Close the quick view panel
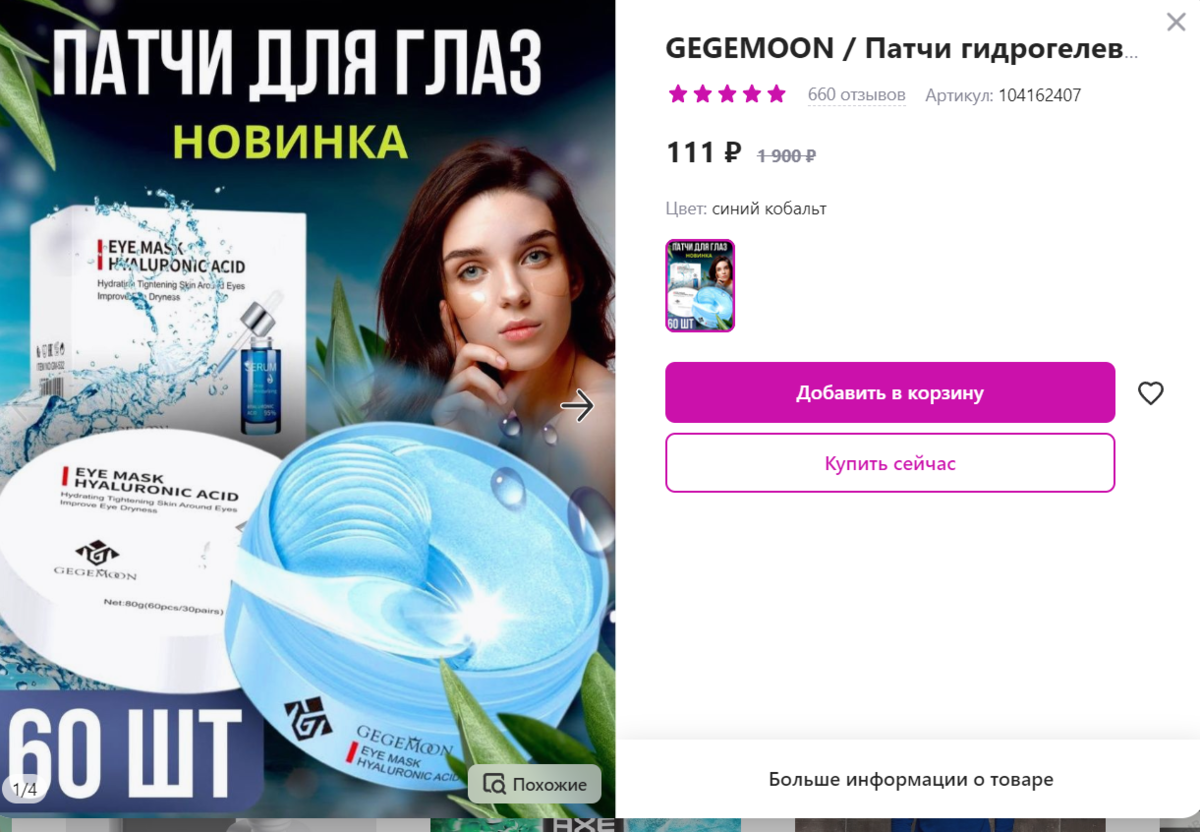1200x832 pixels. (1175, 22)
